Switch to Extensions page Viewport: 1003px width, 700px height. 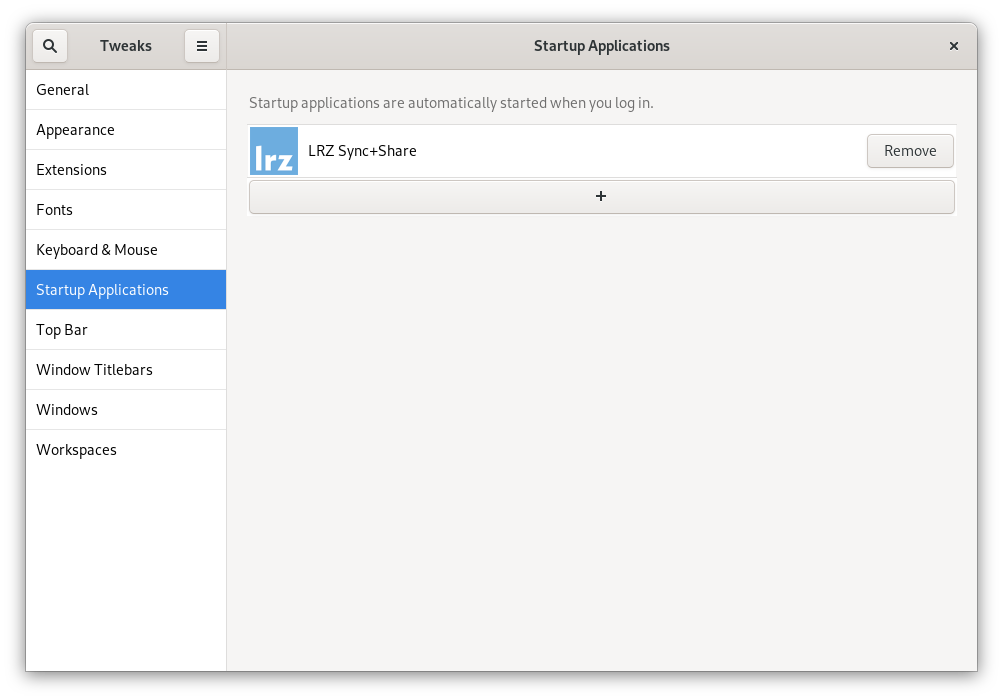click(71, 170)
